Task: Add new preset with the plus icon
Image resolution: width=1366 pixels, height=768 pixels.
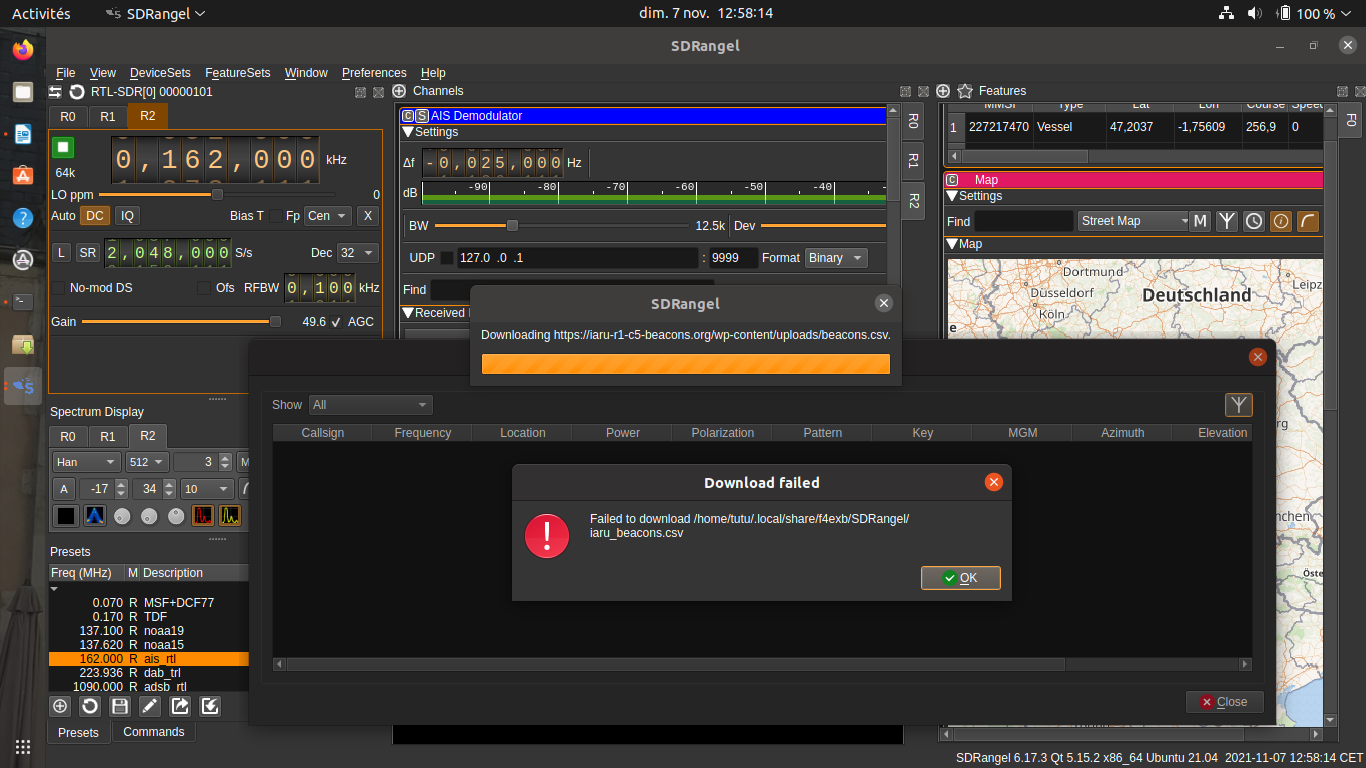Action: (60, 706)
